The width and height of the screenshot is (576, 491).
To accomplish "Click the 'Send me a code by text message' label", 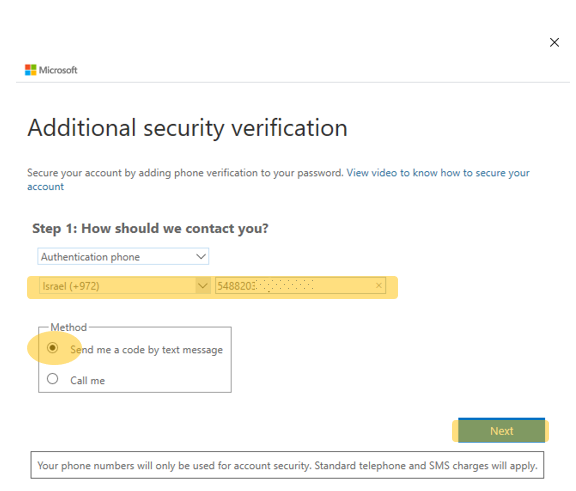I will click(x=147, y=350).
